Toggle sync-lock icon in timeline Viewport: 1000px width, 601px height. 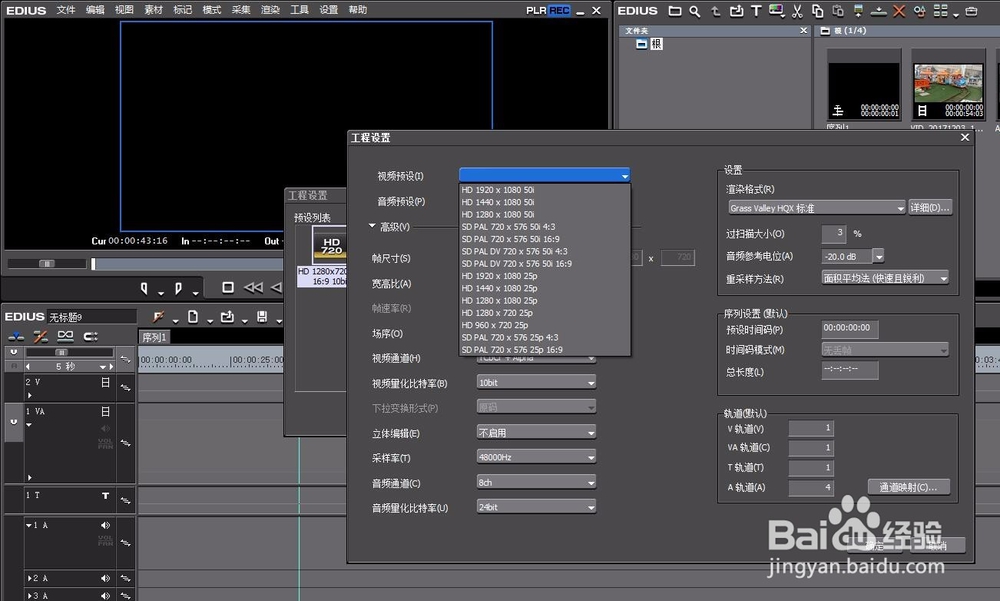tap(91, 336)
